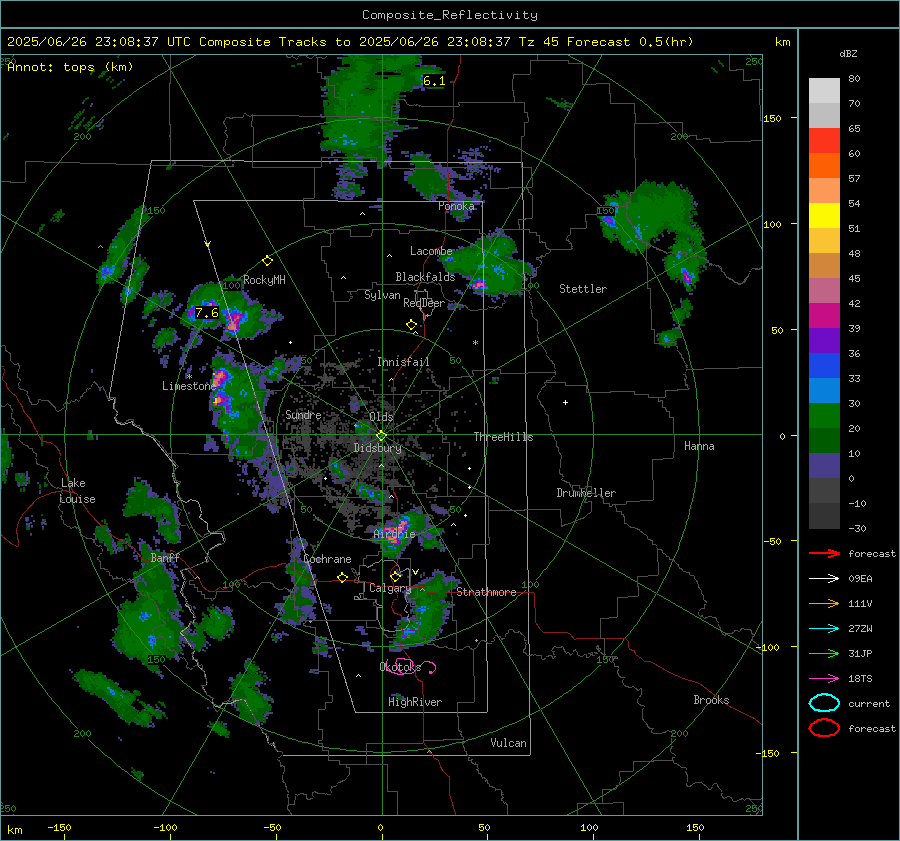Click the Drumheller city label

point(586,493)
